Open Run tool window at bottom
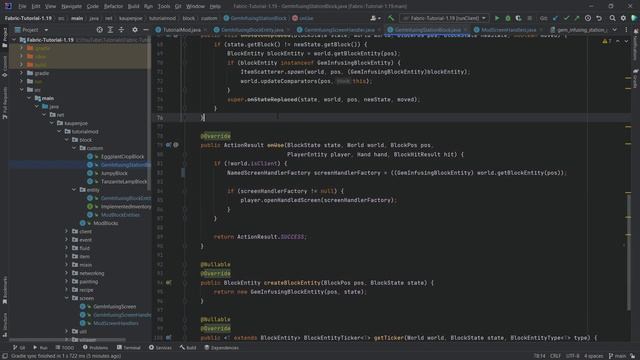Viewport: 640px width, 360px height. point(40,348)
